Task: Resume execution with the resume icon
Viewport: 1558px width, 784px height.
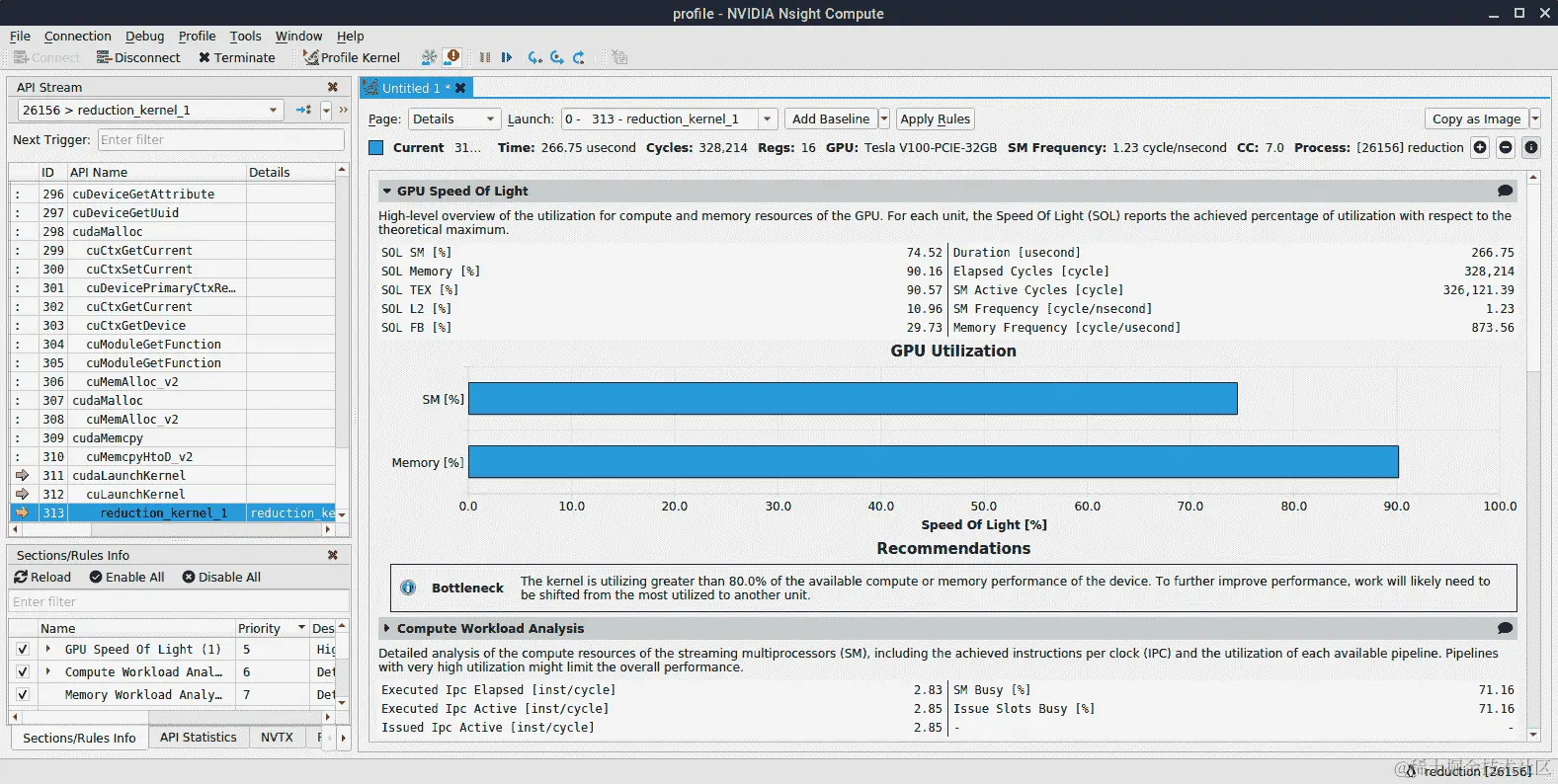Action: (x=507, y=57)
